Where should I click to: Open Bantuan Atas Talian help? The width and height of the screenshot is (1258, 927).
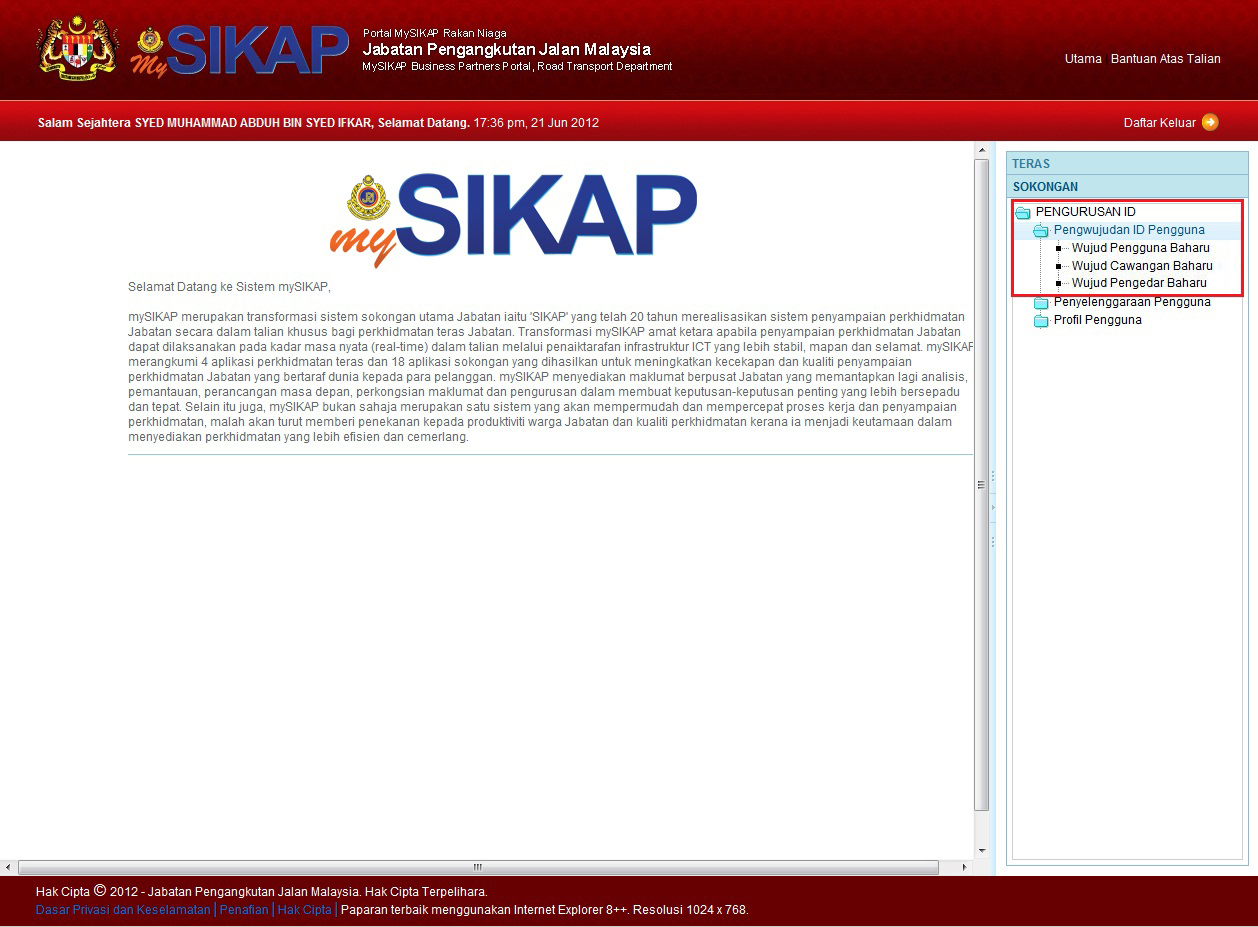[1166, 59]
